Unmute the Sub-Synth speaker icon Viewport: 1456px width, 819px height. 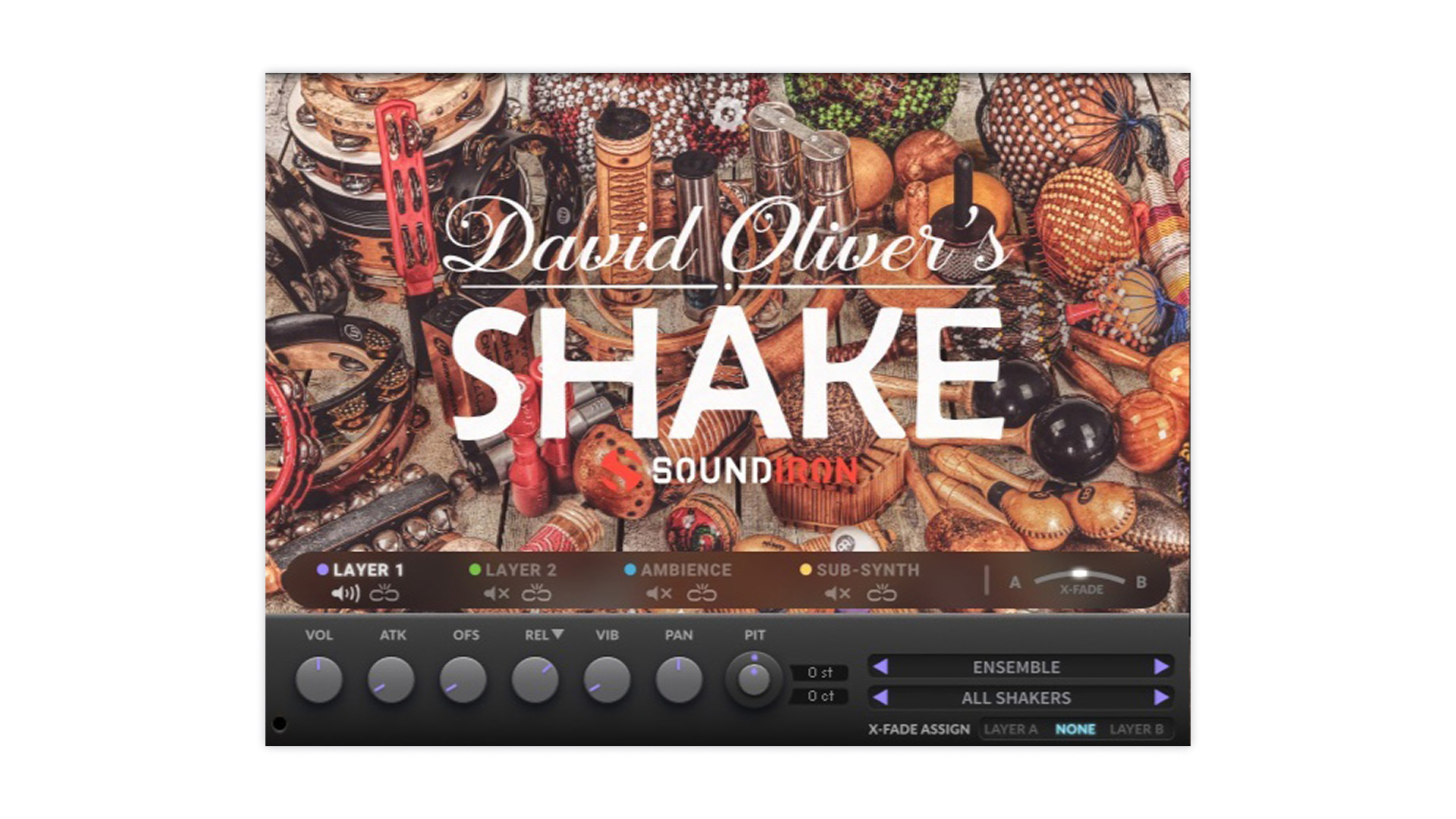pos(837,594)
